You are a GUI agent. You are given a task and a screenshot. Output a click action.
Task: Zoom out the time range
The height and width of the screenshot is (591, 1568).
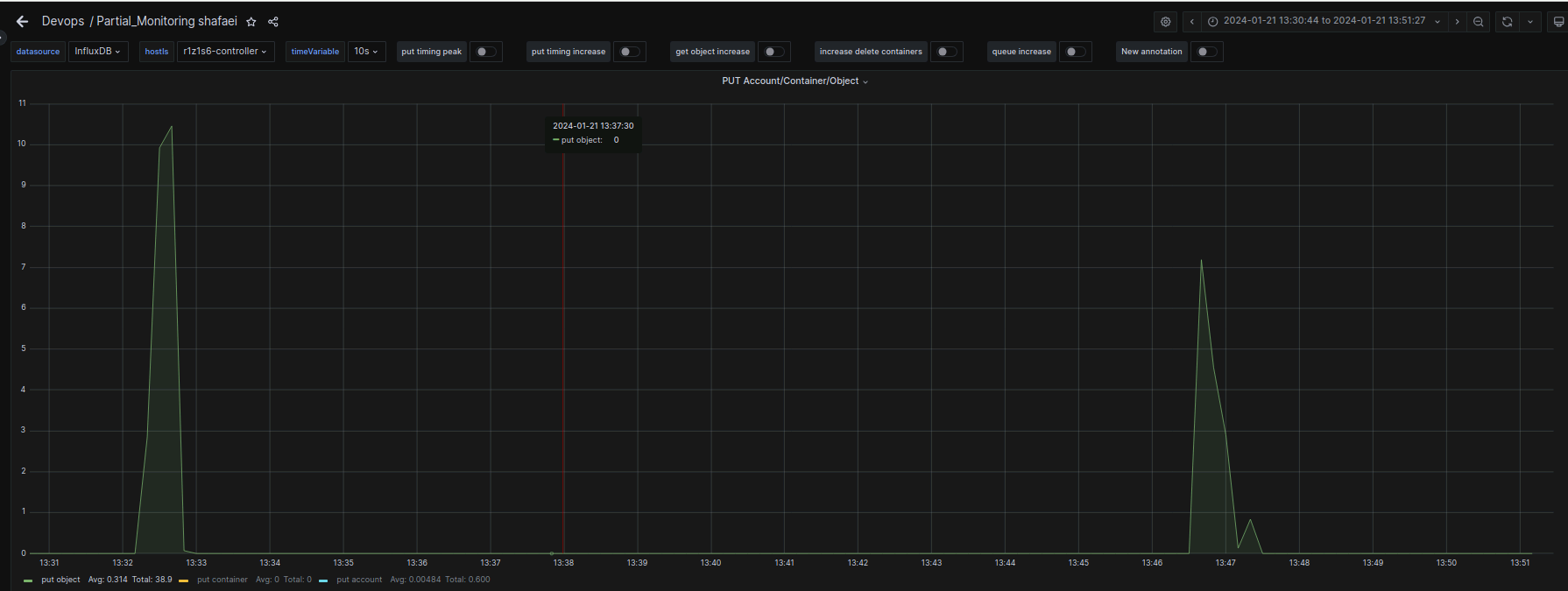[x=1479, y=22]
